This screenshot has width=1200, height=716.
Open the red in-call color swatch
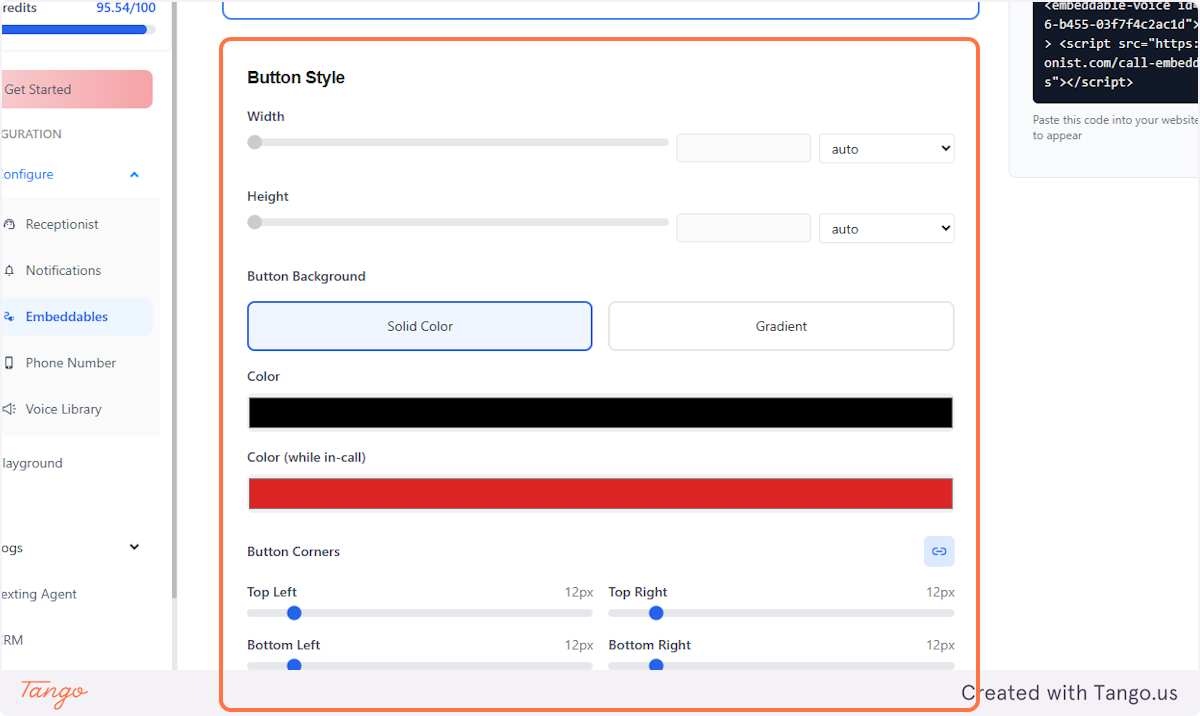pyautogui.click(x=601, y=494)
